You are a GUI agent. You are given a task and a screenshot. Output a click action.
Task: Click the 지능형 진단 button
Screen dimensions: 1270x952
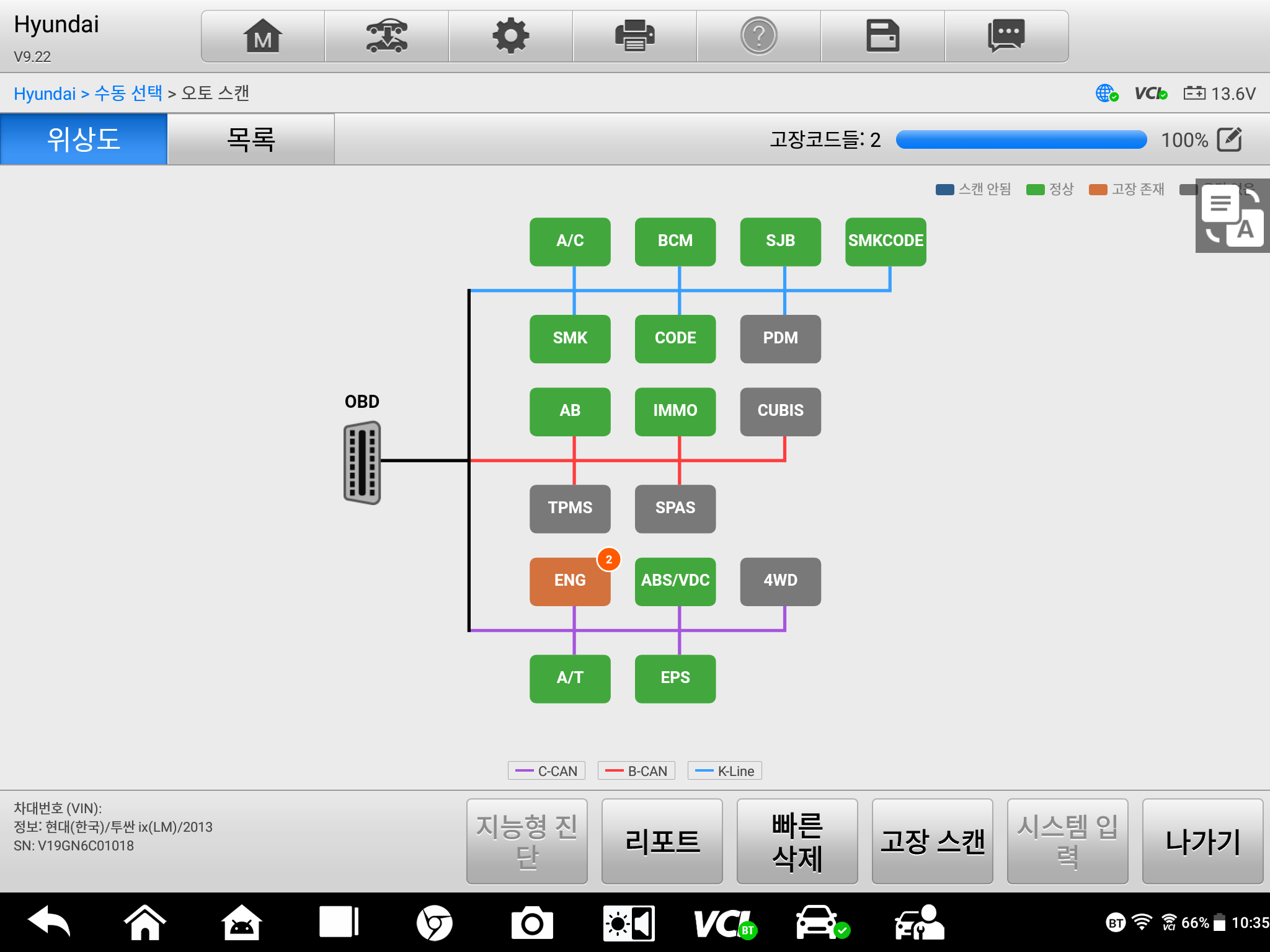coord(527,841)
